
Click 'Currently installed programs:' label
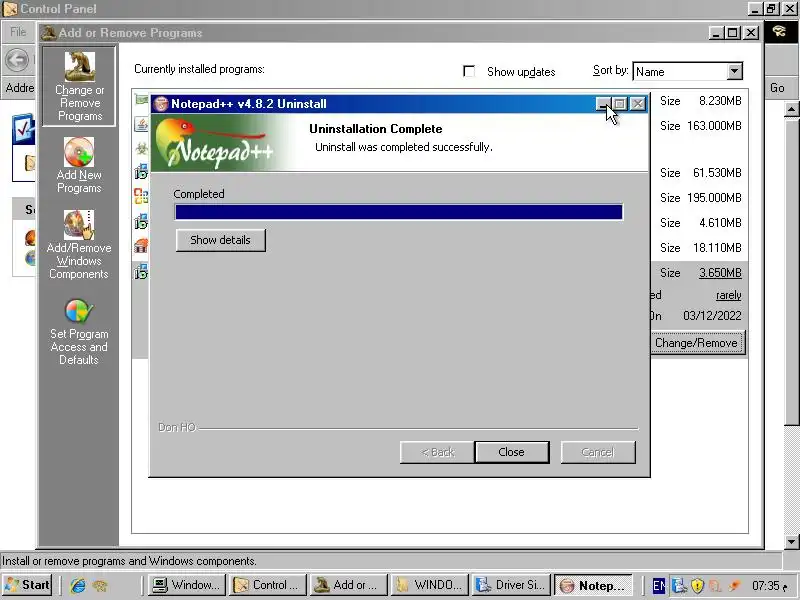pyautogui.click(x=199, y=69)
